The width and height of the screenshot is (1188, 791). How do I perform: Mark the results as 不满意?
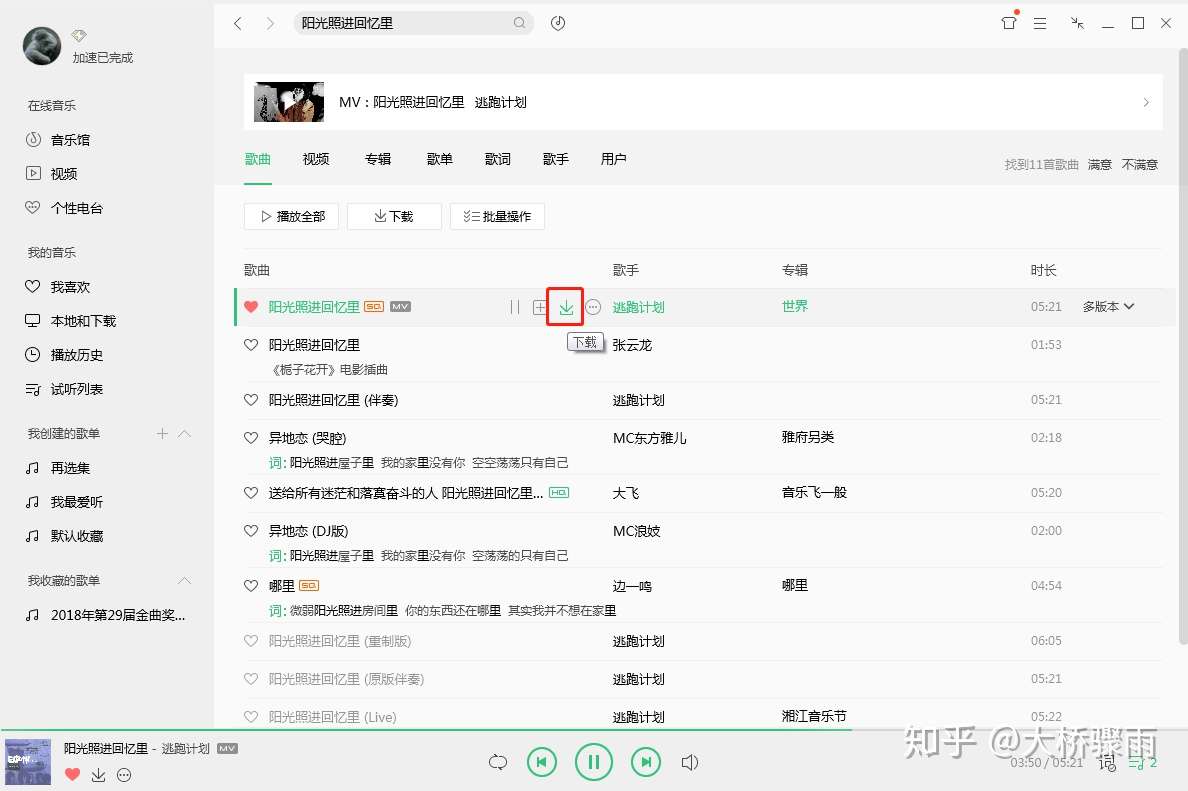pos(1140,164)
